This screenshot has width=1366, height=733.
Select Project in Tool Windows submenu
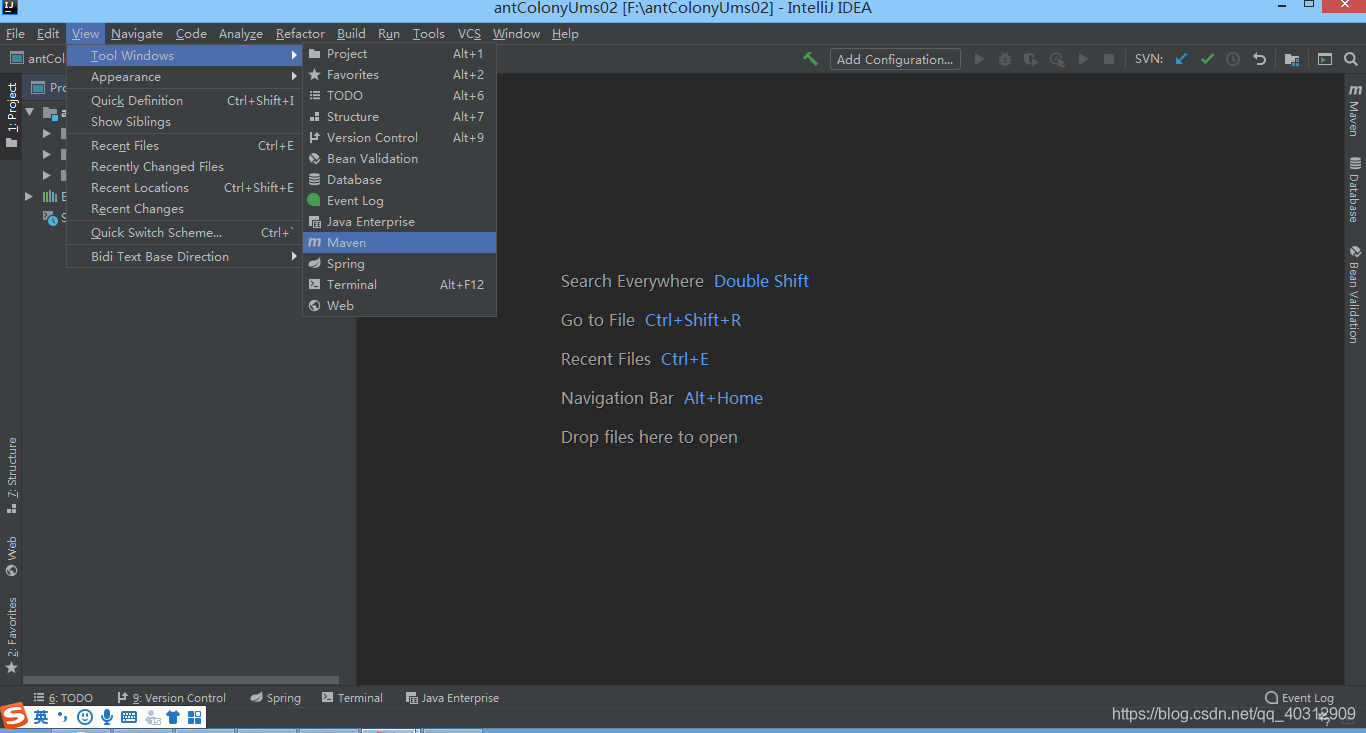pos(399,54)
